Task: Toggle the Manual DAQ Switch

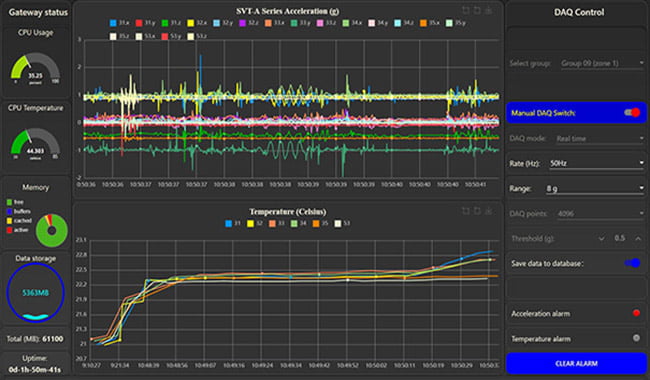Action: coord(632,112)
